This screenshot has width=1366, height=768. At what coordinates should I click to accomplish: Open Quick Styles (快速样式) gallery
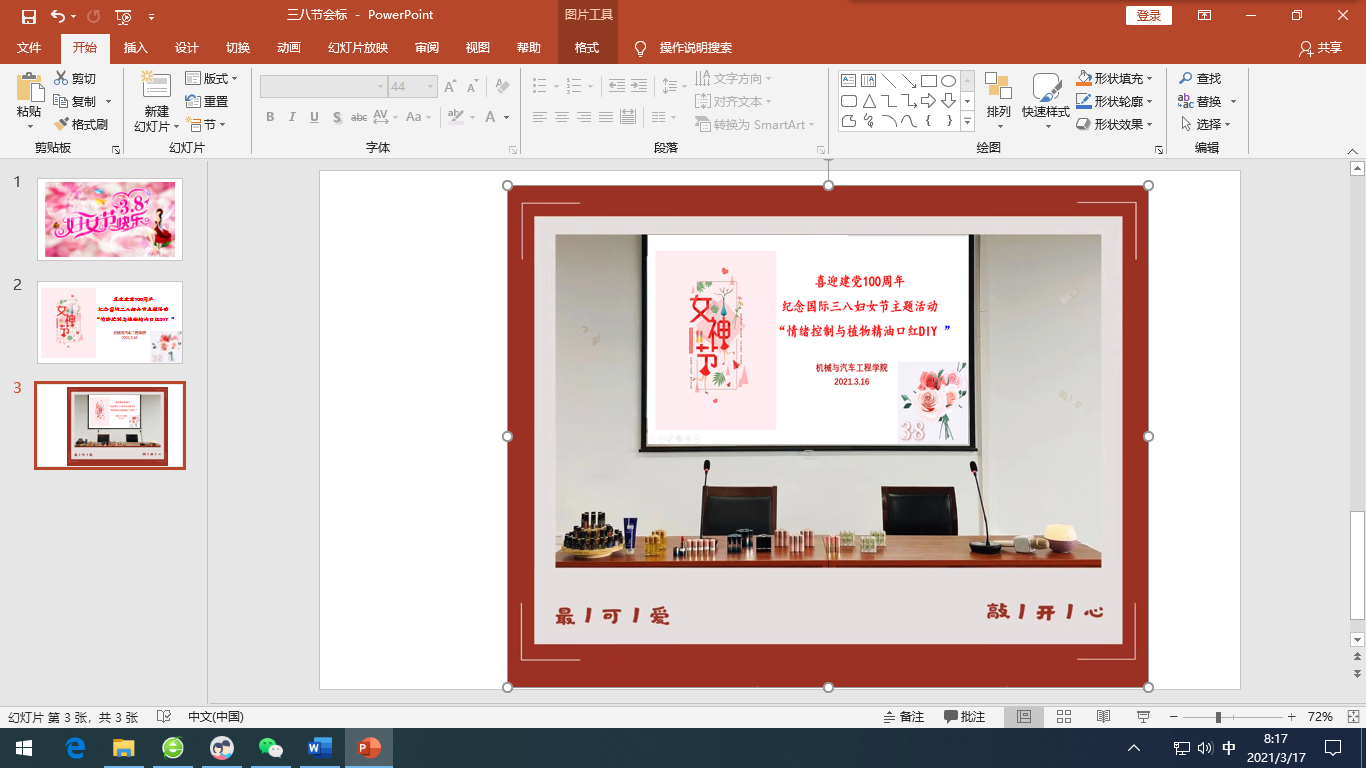click(x=1046, y=98)
